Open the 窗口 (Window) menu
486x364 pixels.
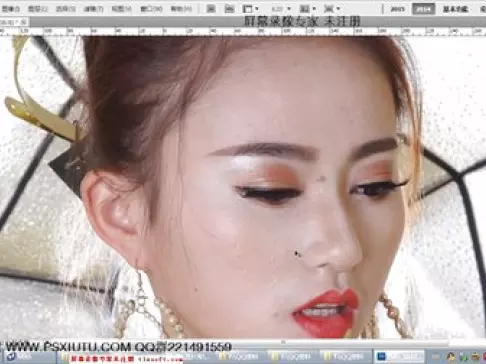coord(151,9)
